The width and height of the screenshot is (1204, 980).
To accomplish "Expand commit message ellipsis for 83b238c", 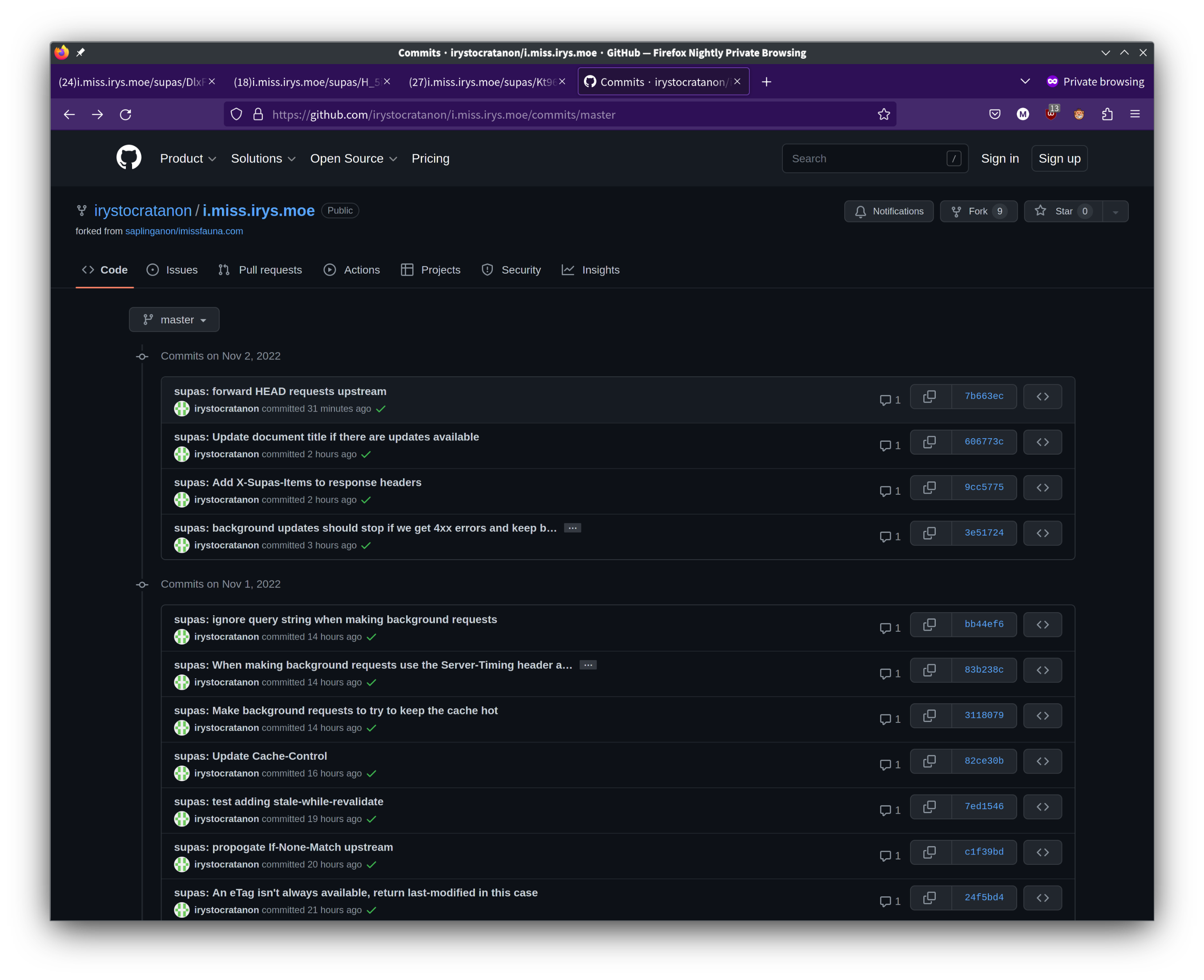I will 588,665.
